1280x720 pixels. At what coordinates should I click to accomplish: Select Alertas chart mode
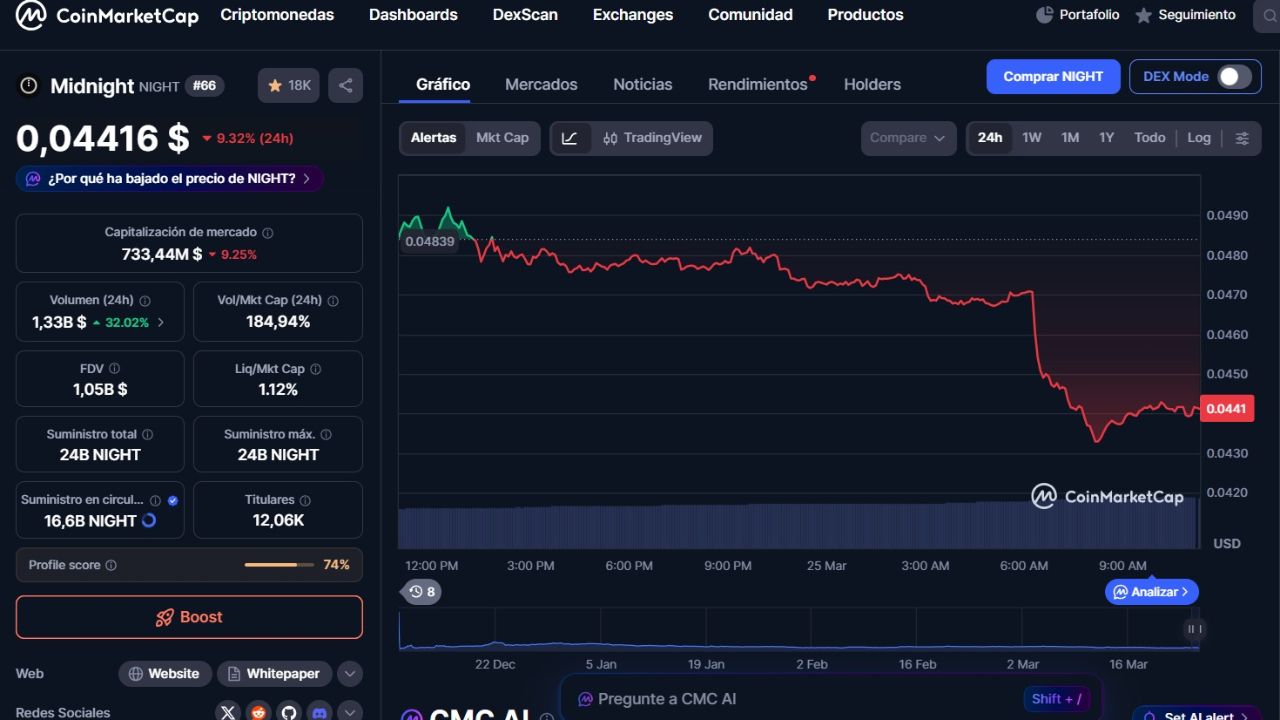[433, 138]
